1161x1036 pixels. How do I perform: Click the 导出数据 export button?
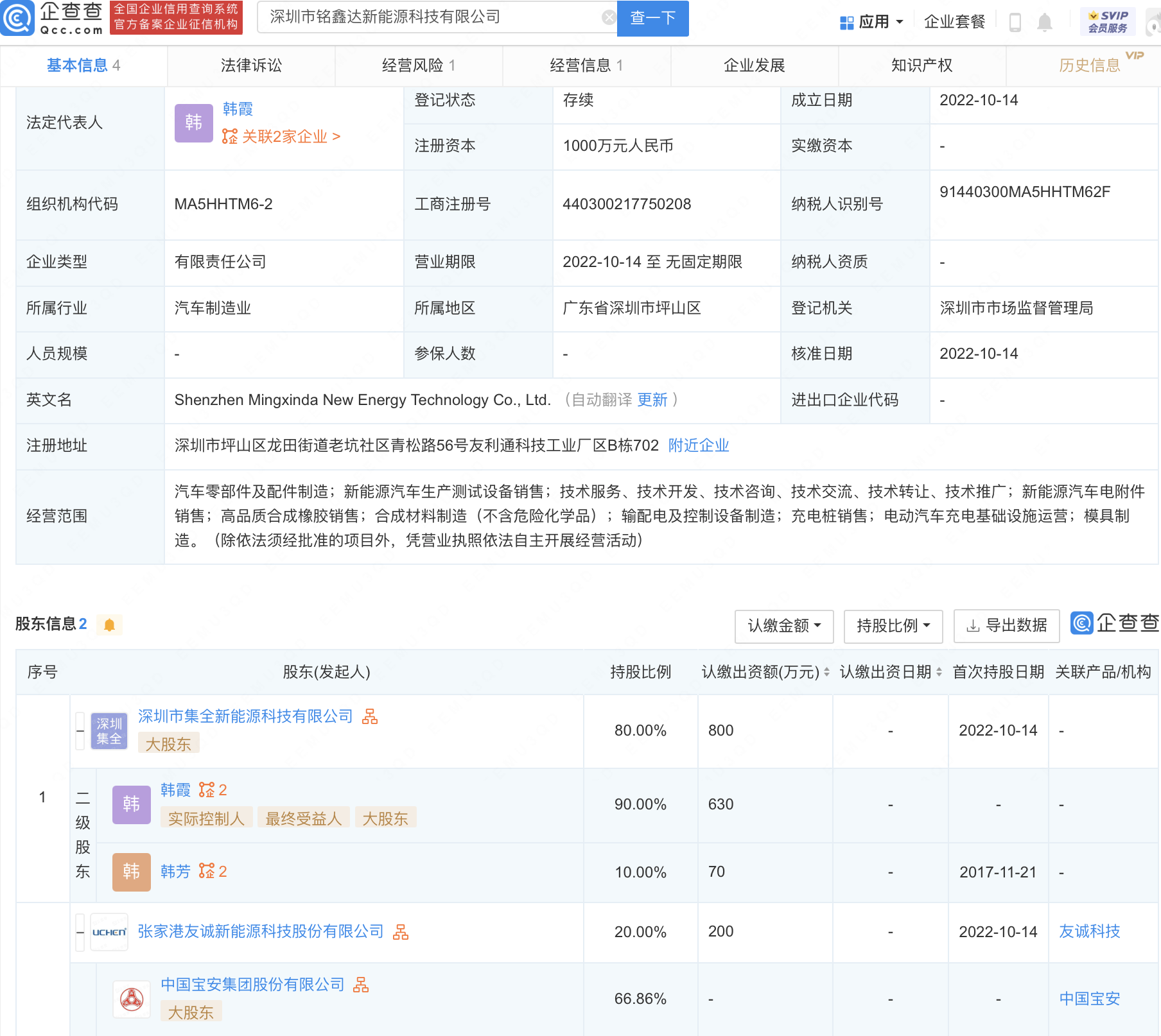(1006, 626)
